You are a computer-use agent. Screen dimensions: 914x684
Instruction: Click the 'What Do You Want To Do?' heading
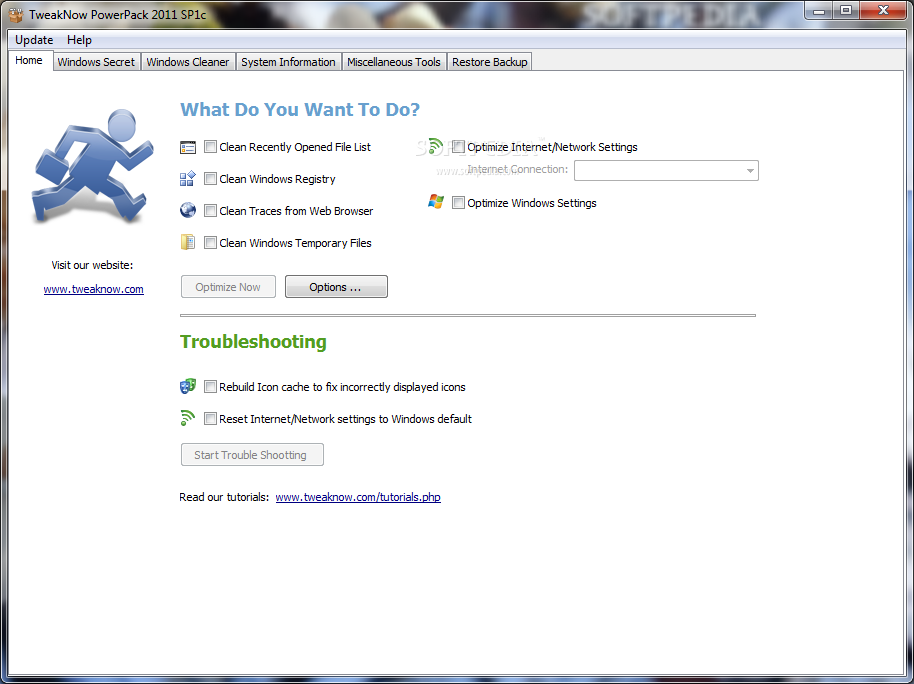pyautogui.click(x=300, y=110)
